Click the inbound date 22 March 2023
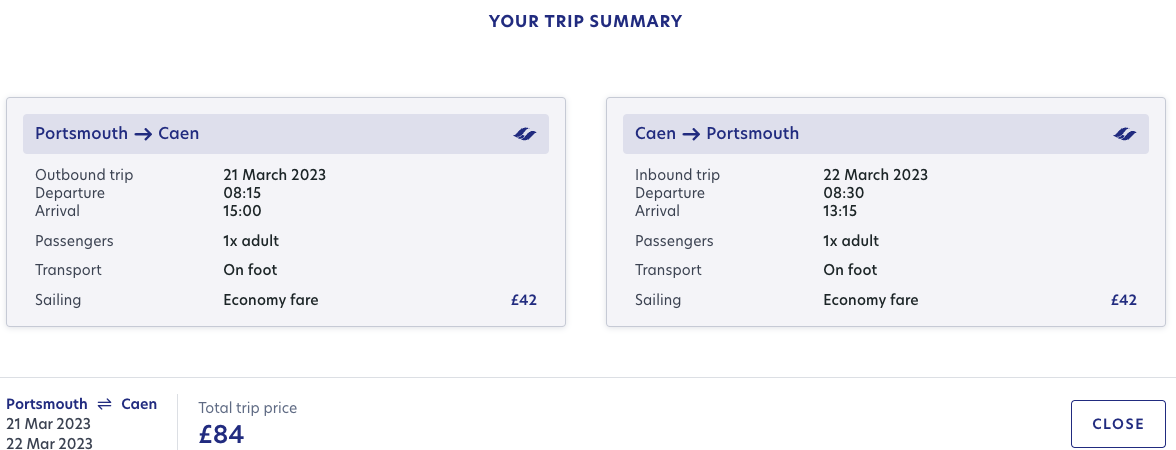 (x=875, y=175)
